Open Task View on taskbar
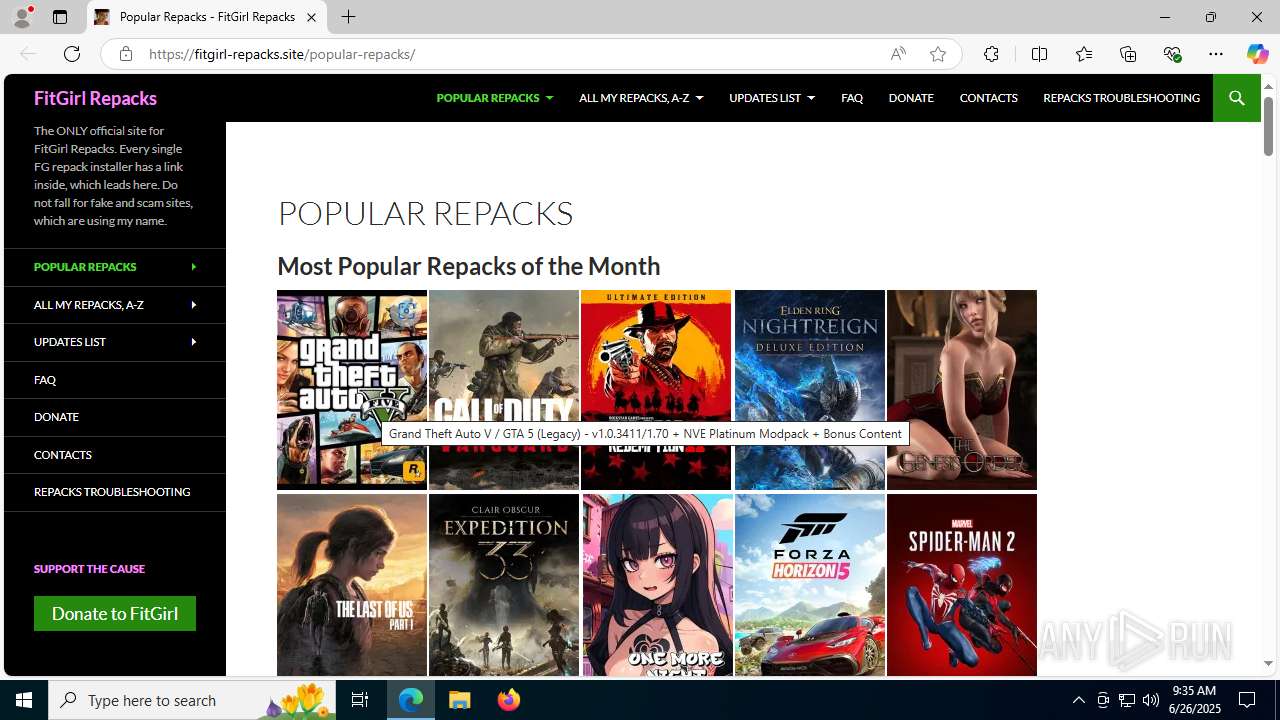 pos(360,700)
